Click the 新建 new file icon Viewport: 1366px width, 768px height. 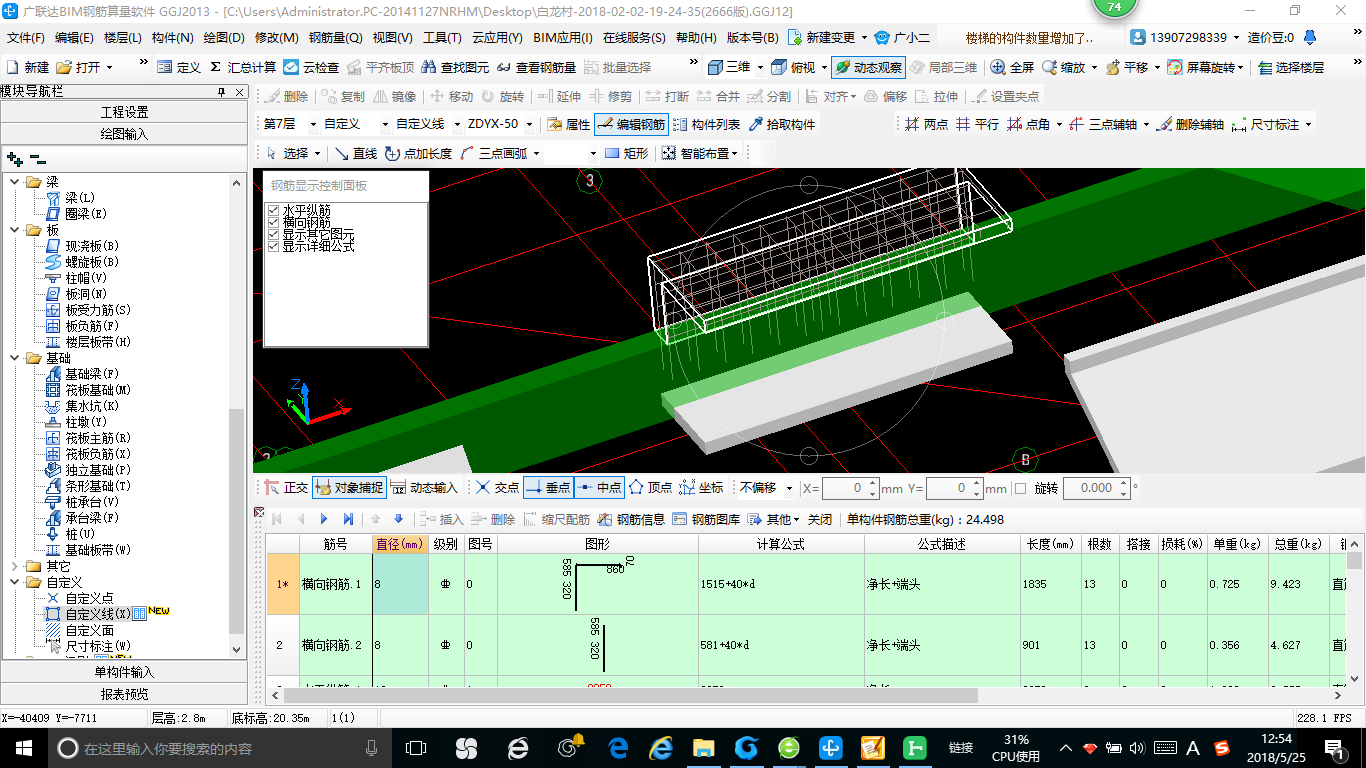pyautogui.click(x=28, y=67)
